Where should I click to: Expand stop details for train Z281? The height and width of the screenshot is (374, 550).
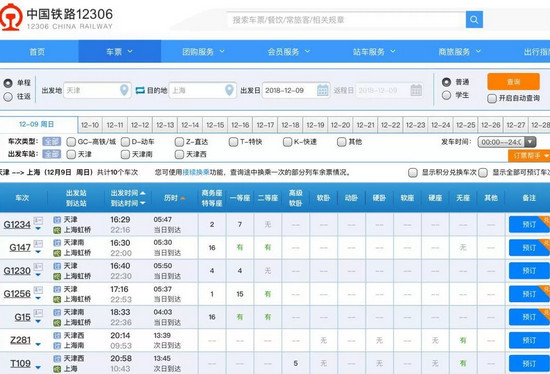(38, 345)
